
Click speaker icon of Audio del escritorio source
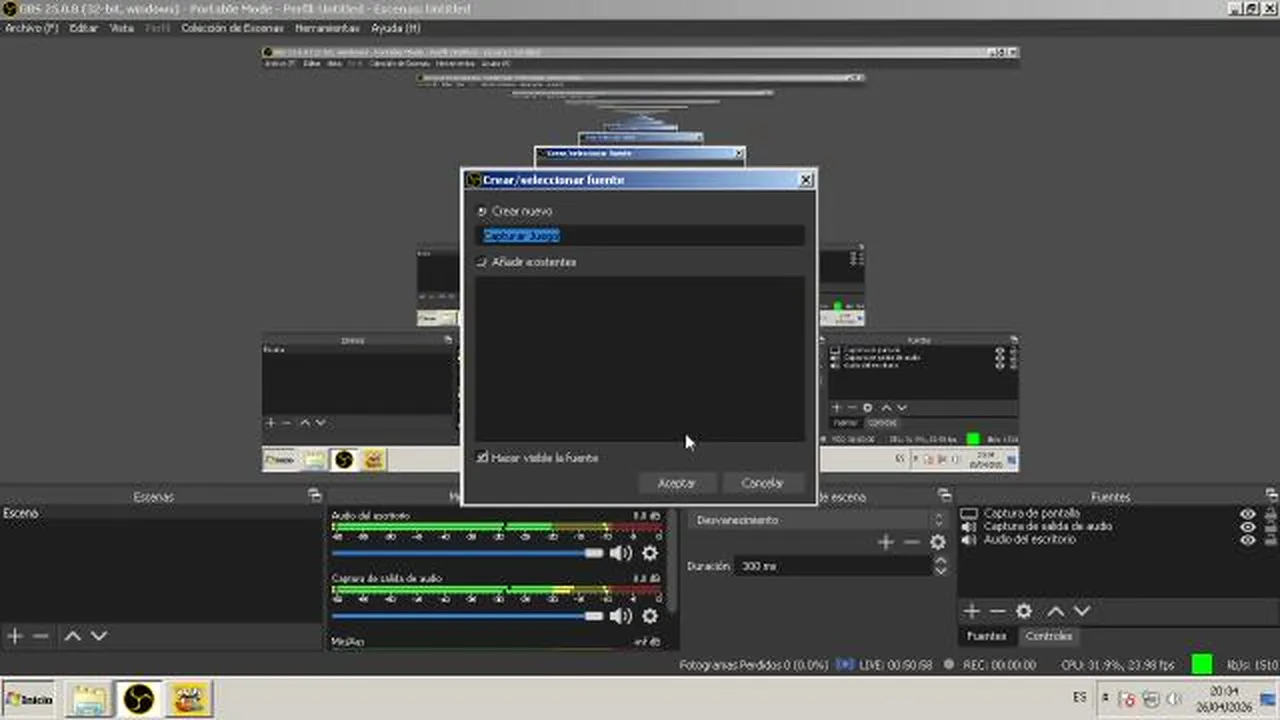(x=969, y=539)
